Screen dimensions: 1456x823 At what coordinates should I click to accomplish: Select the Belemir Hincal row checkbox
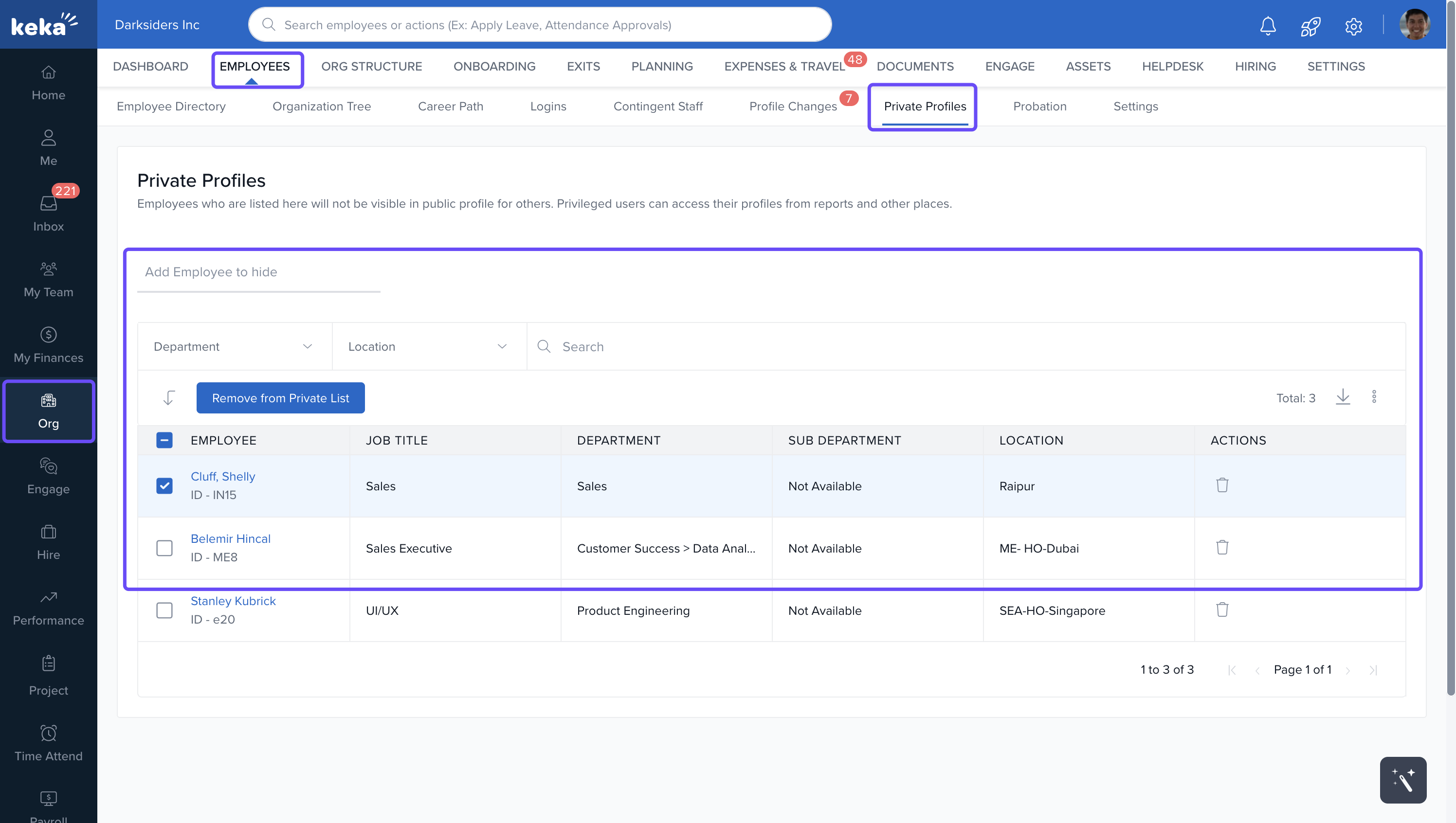point(164,548)
